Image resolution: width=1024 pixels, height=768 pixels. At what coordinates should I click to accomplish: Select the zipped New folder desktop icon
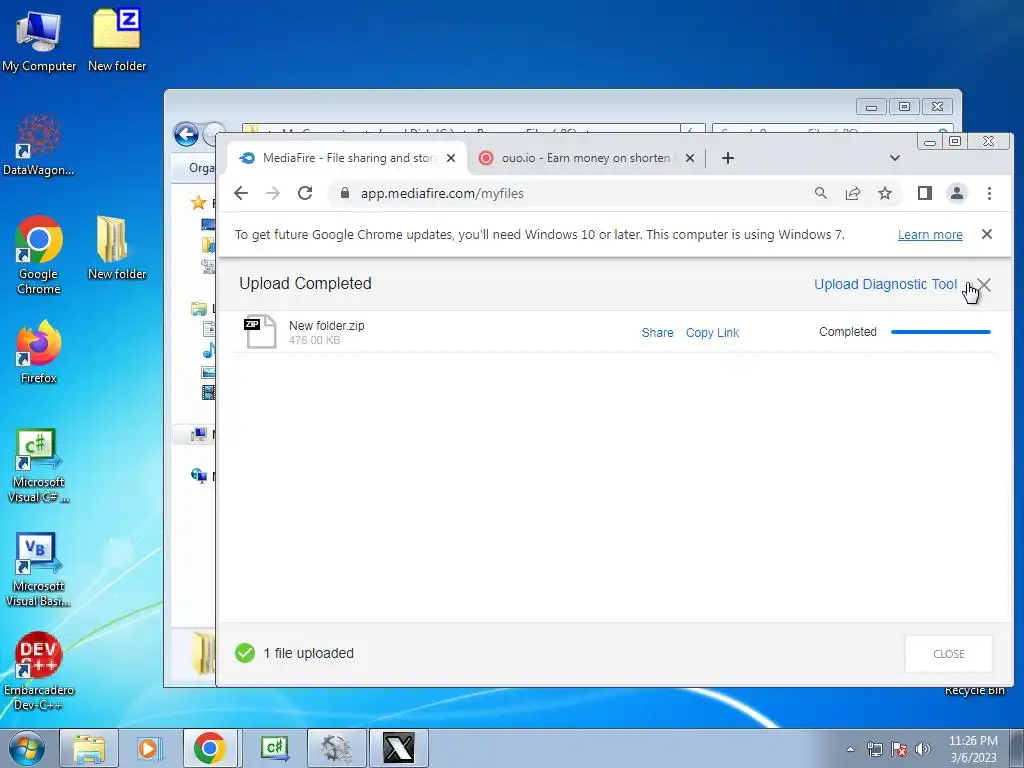pyautogui.click(x=117, y=40)
